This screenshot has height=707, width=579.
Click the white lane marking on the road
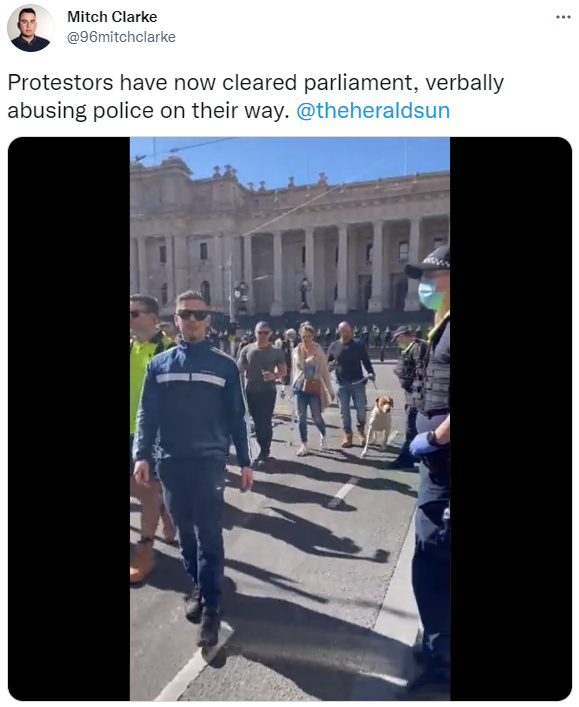pyautogui.click(x=344, y=492)
